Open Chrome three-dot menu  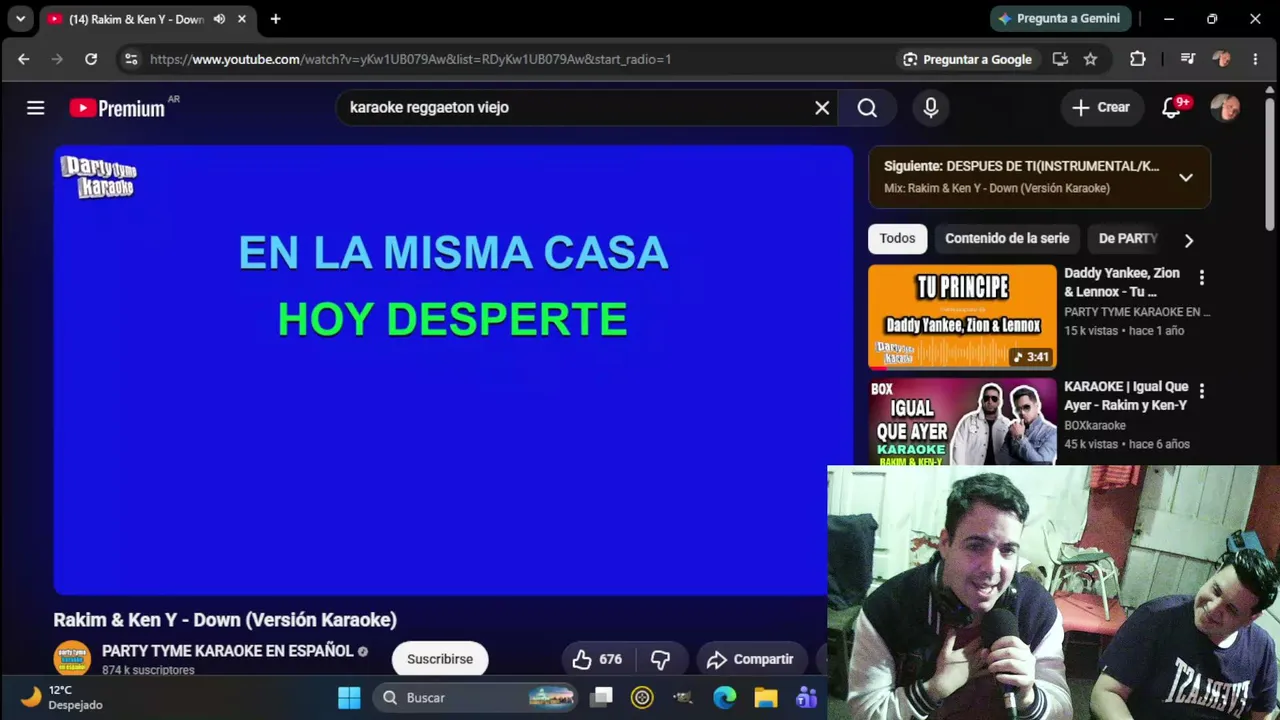1255,59
